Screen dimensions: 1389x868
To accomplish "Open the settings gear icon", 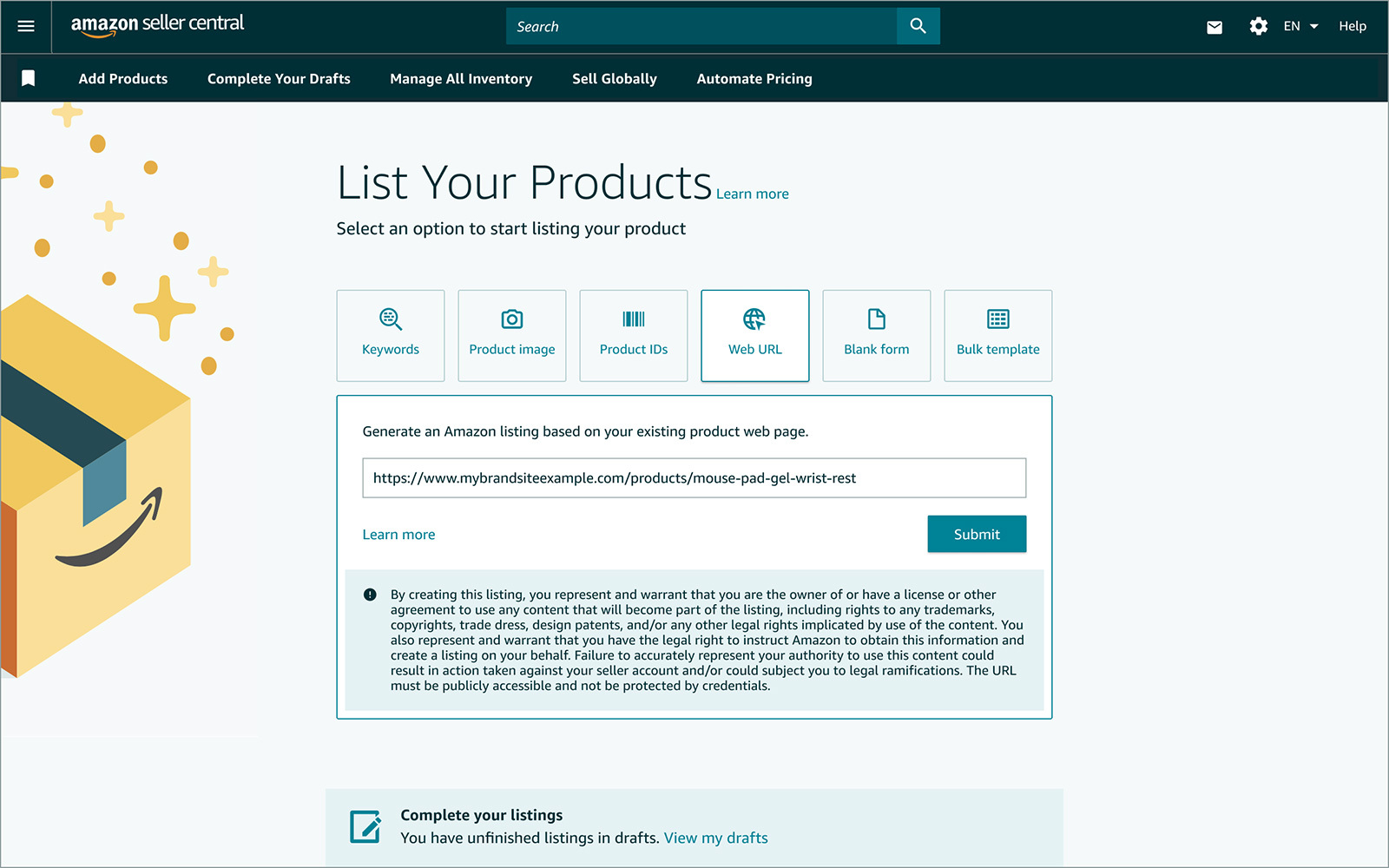I will click(1258, 26).
